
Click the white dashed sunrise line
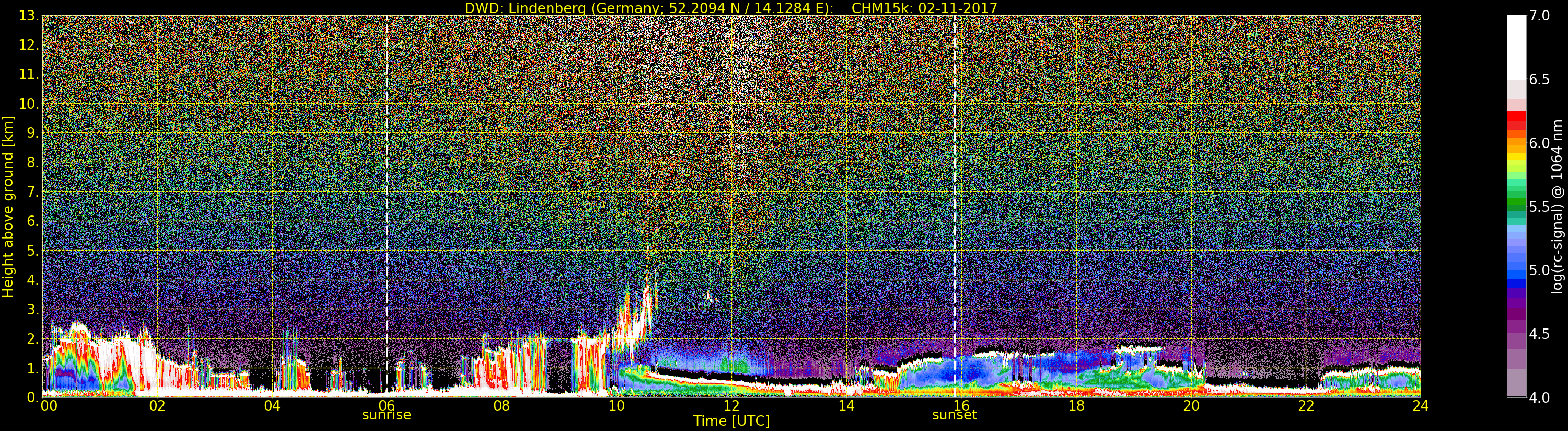pos(387,183)
